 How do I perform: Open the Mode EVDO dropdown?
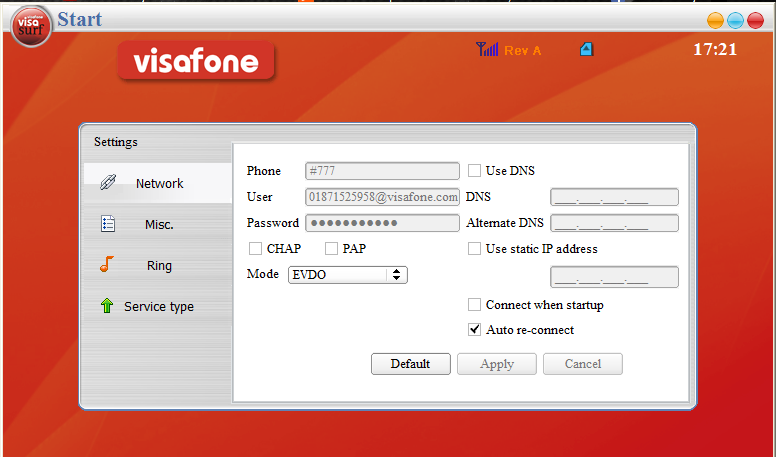[347, 275]
